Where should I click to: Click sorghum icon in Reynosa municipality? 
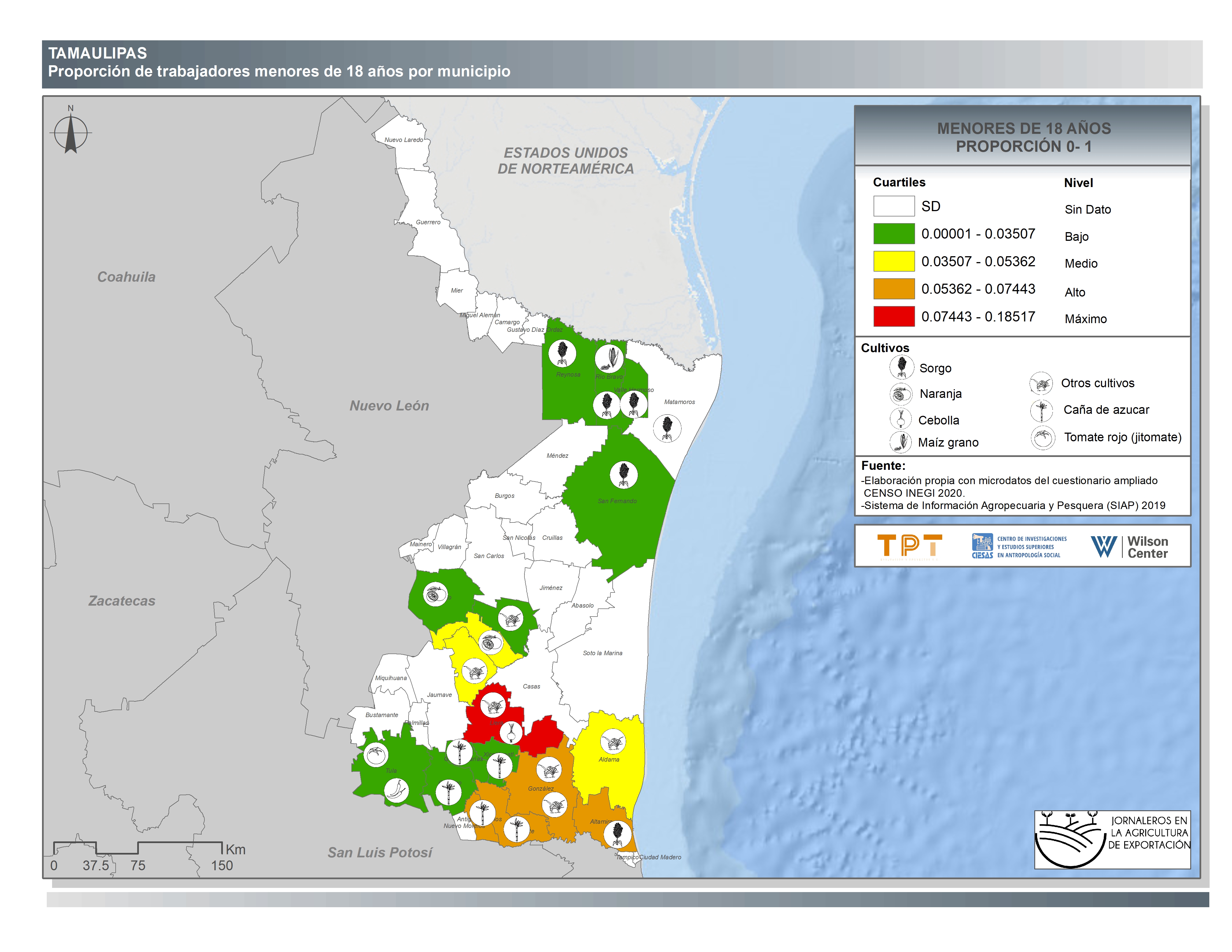[x=563, y=353]
